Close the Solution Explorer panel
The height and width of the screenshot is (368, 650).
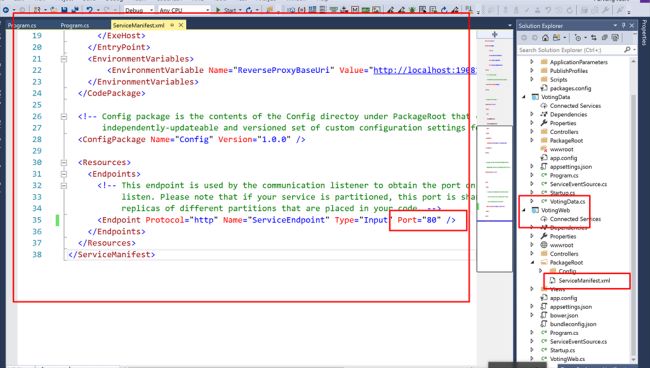click(632, 25)
